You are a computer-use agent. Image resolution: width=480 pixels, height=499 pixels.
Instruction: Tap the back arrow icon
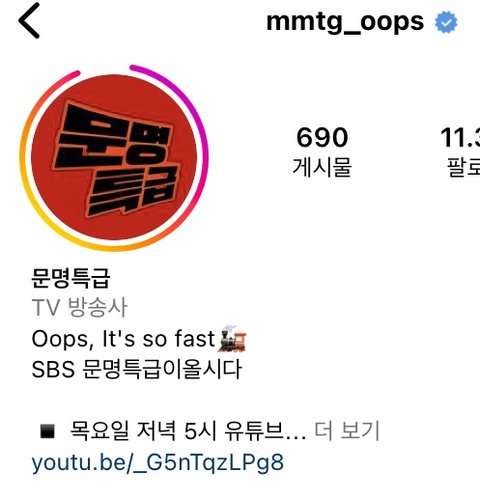(29, 21)
